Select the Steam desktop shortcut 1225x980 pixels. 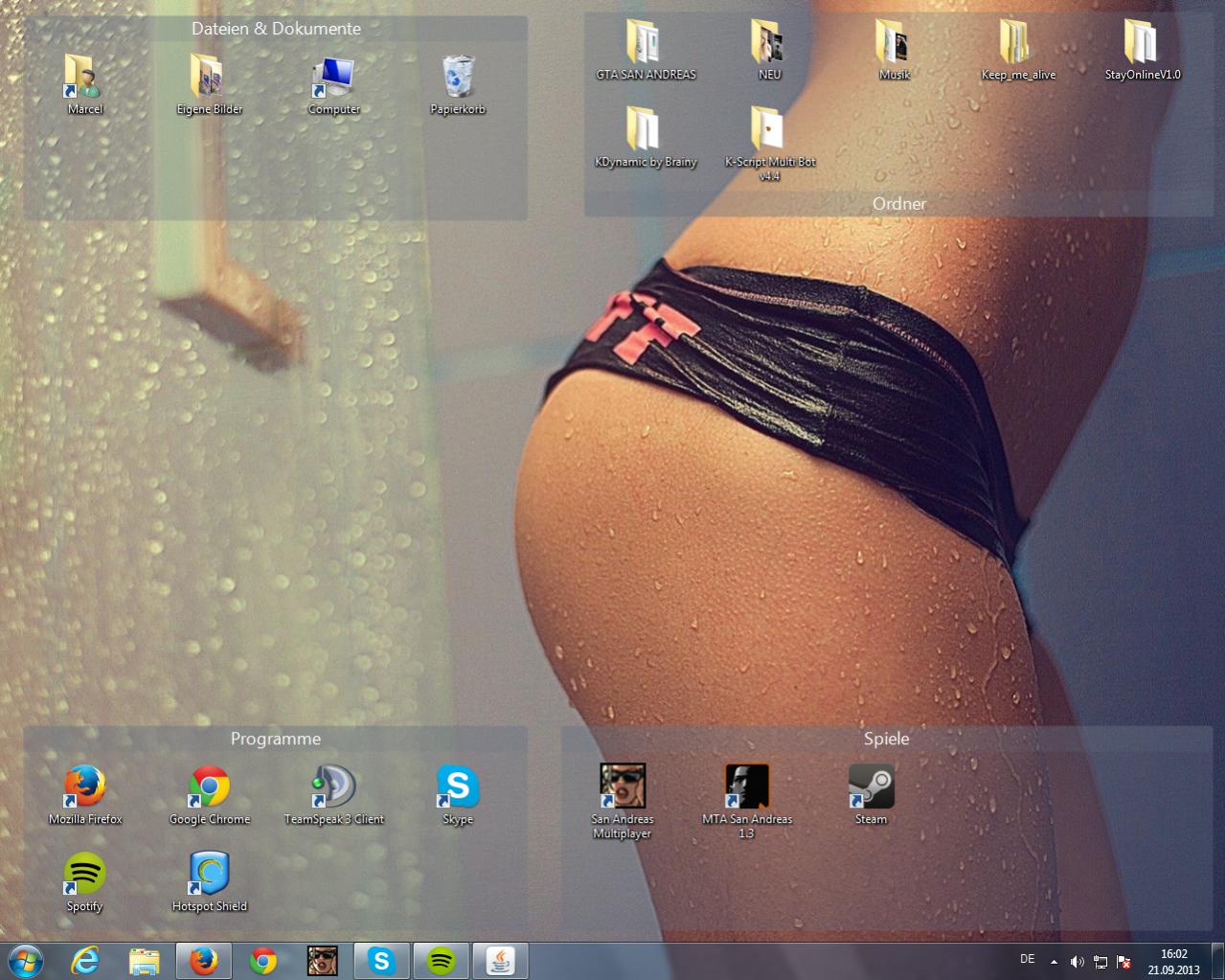871,787
